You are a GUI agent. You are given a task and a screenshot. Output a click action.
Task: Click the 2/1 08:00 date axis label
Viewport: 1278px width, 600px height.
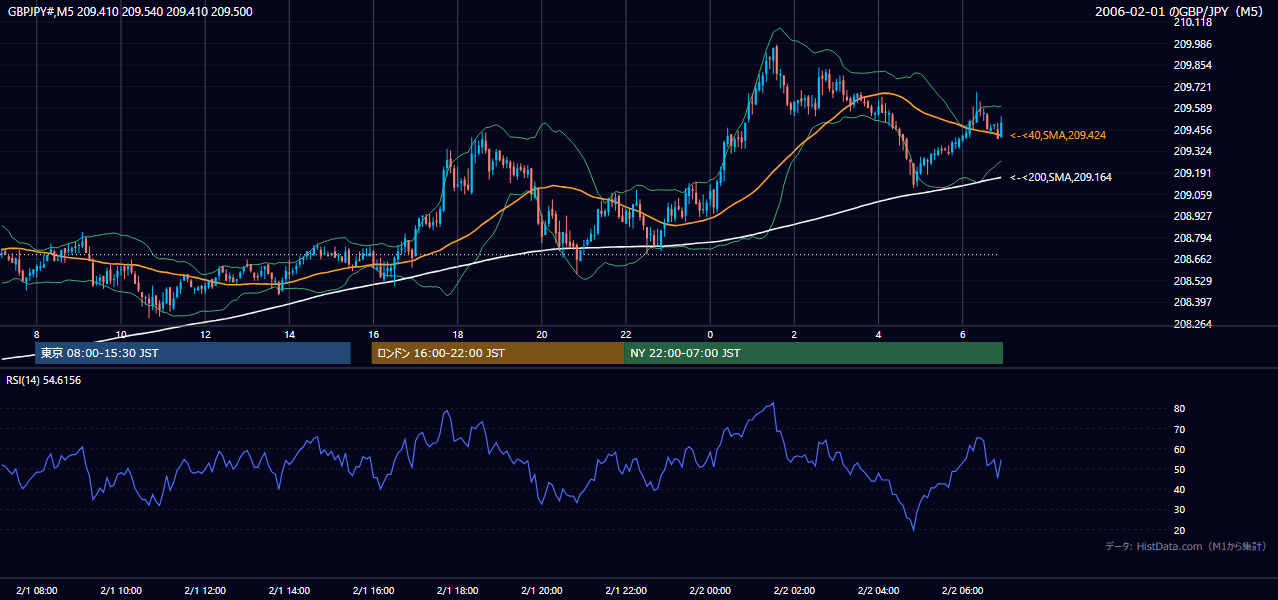click(x=37, y=589)
